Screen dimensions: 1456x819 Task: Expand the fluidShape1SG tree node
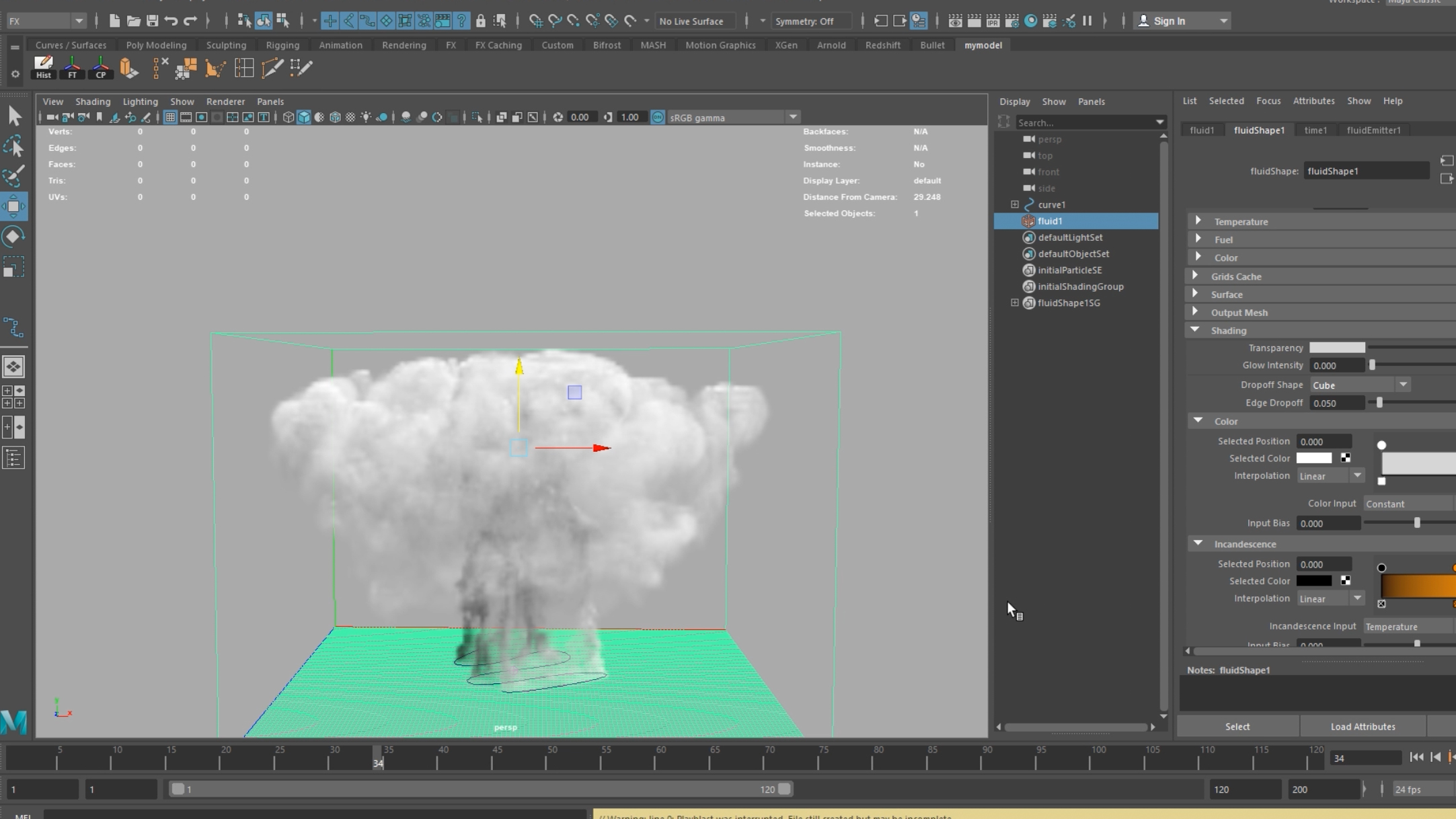pos(1014,303)
